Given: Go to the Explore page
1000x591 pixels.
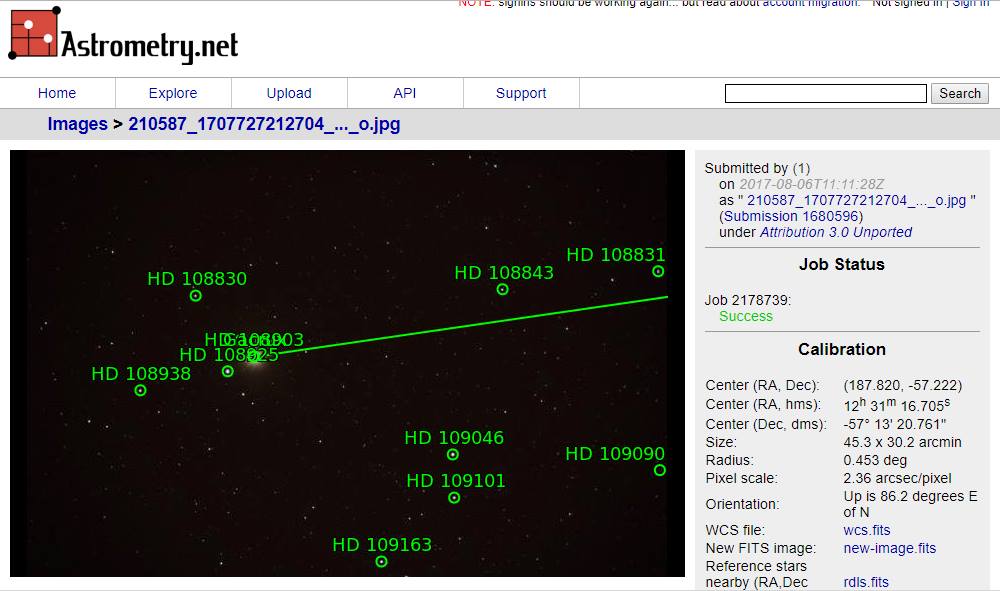Looking at the screenshot, I should [173, 93].
